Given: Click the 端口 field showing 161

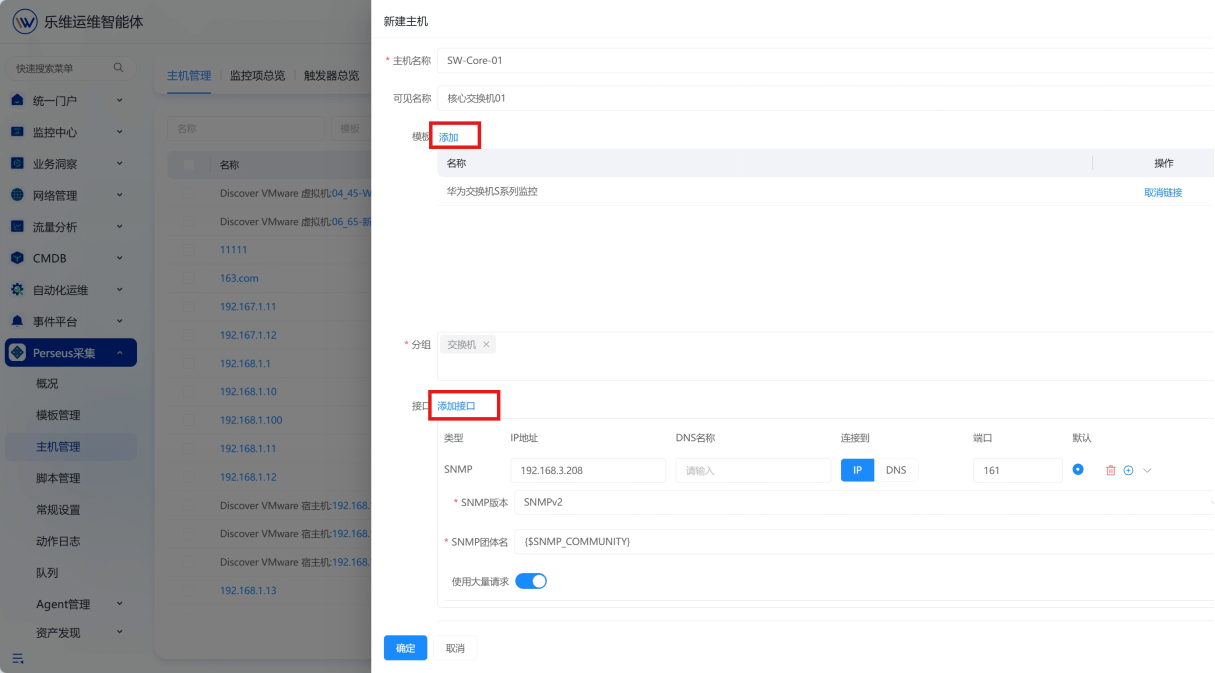Looking at the screenshot, I should coord(1017,470).
